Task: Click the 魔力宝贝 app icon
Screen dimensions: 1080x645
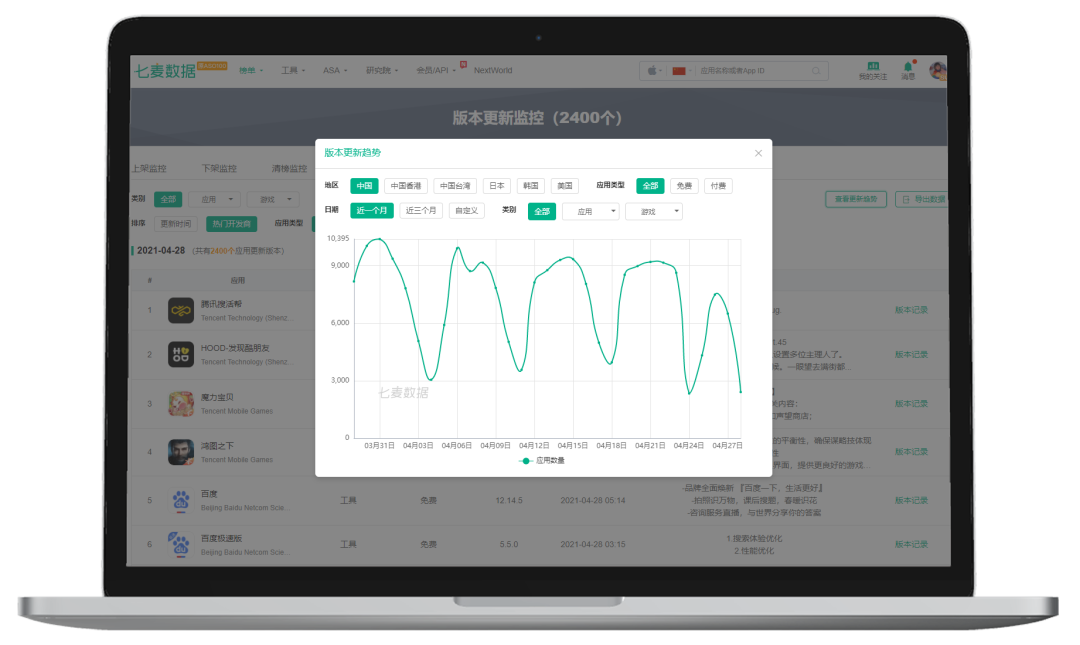Action: 180,403
